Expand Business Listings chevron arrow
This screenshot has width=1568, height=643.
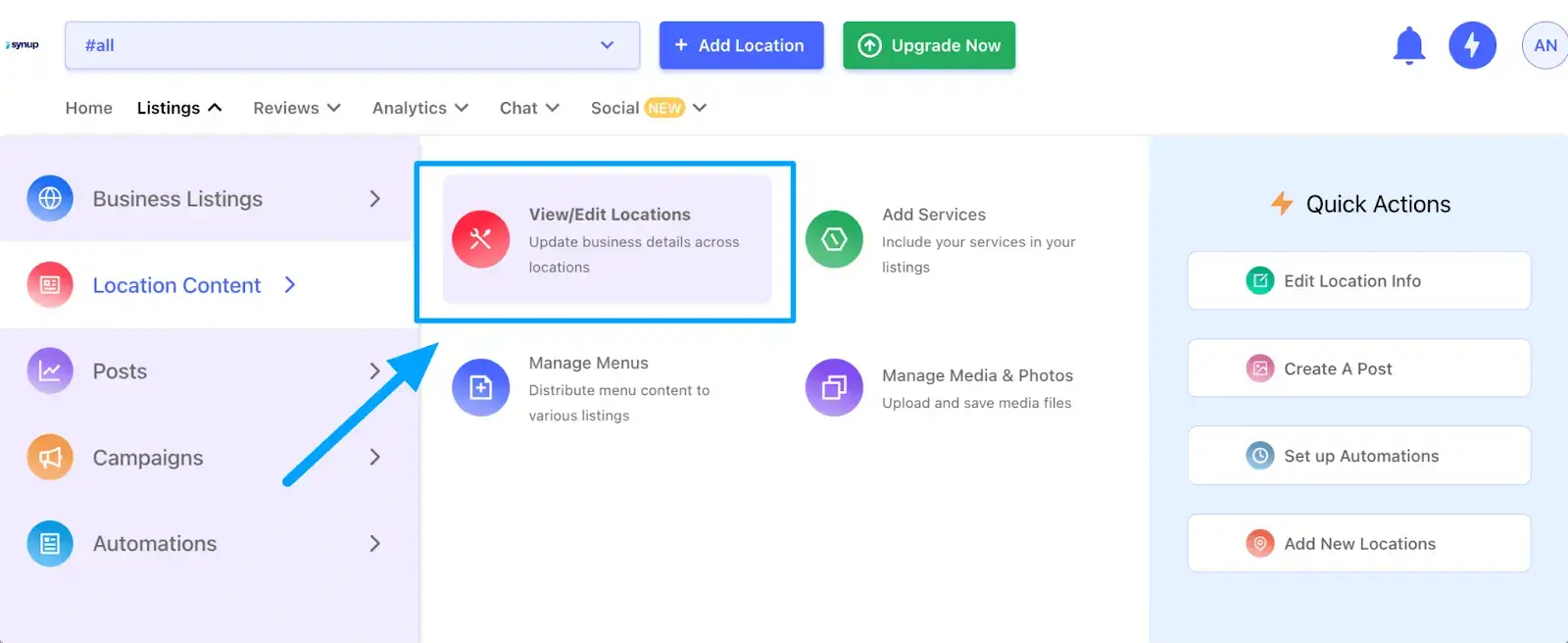374,199
